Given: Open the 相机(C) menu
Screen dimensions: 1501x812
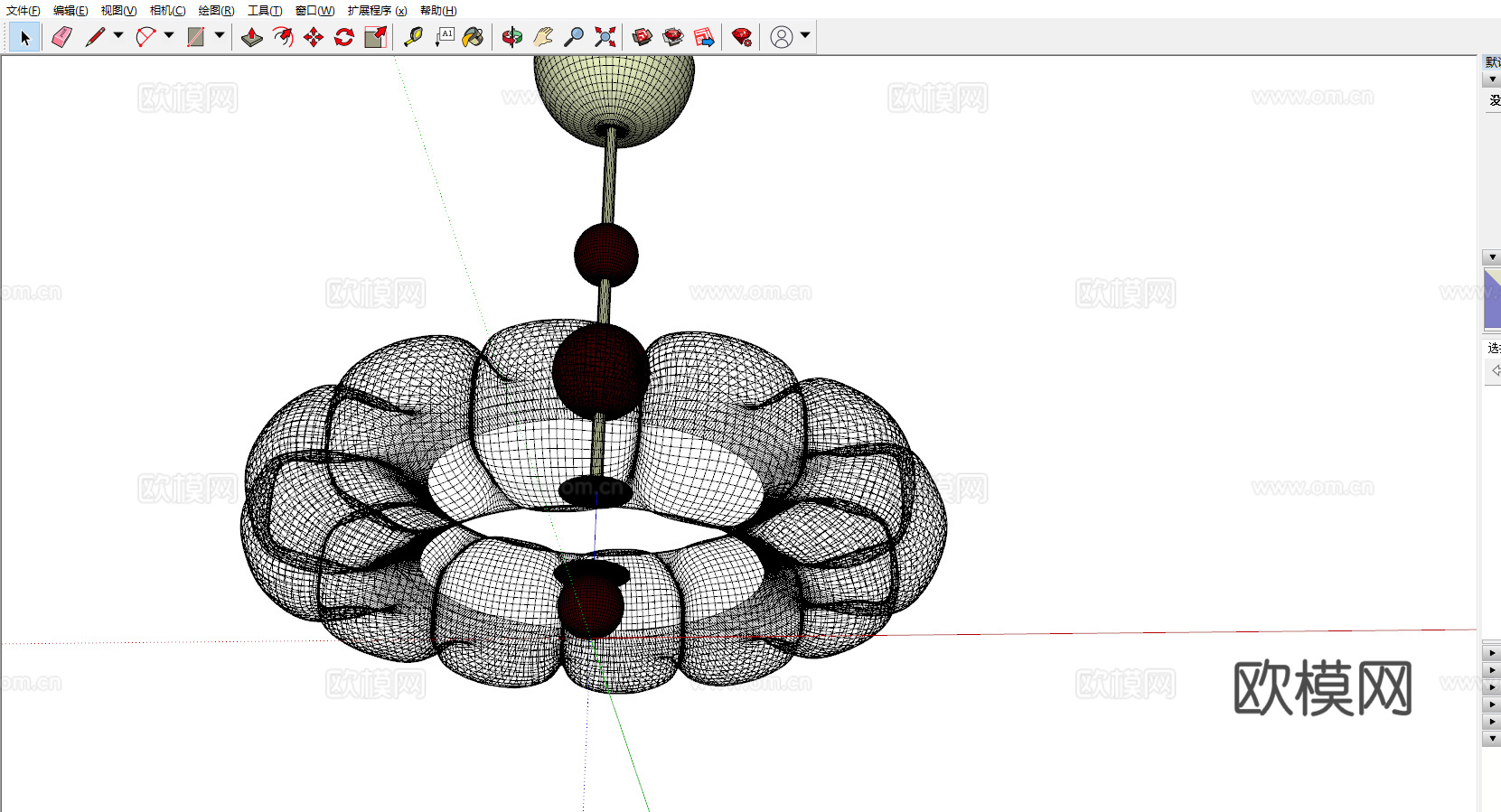Looking at the screenshot, I should click(167, 11).
